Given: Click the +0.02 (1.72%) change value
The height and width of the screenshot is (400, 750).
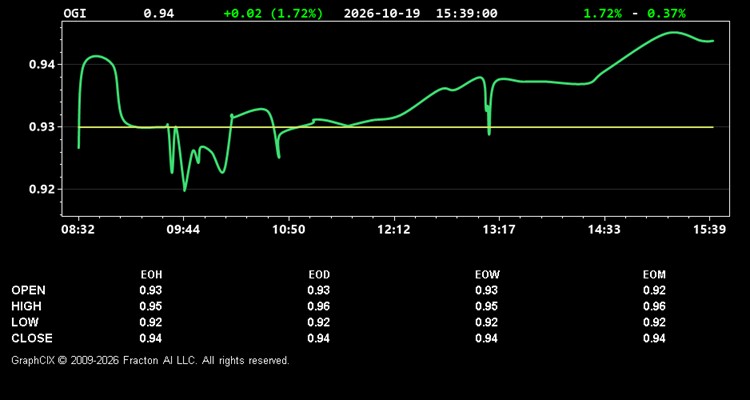Looking at the screenshot, I should coord(273,13).
